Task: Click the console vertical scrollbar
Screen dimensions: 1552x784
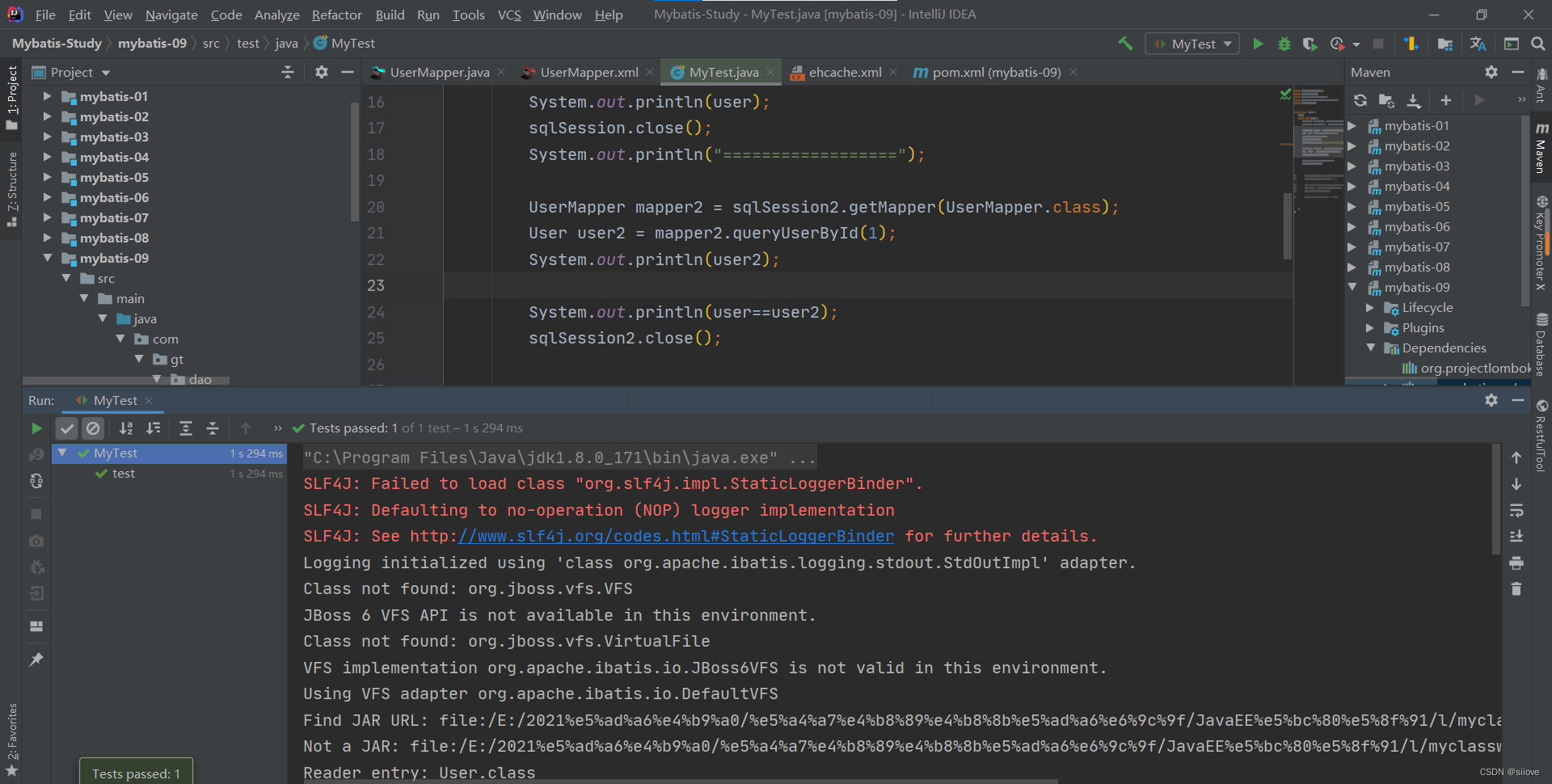Action: (x=1495, y=499)
